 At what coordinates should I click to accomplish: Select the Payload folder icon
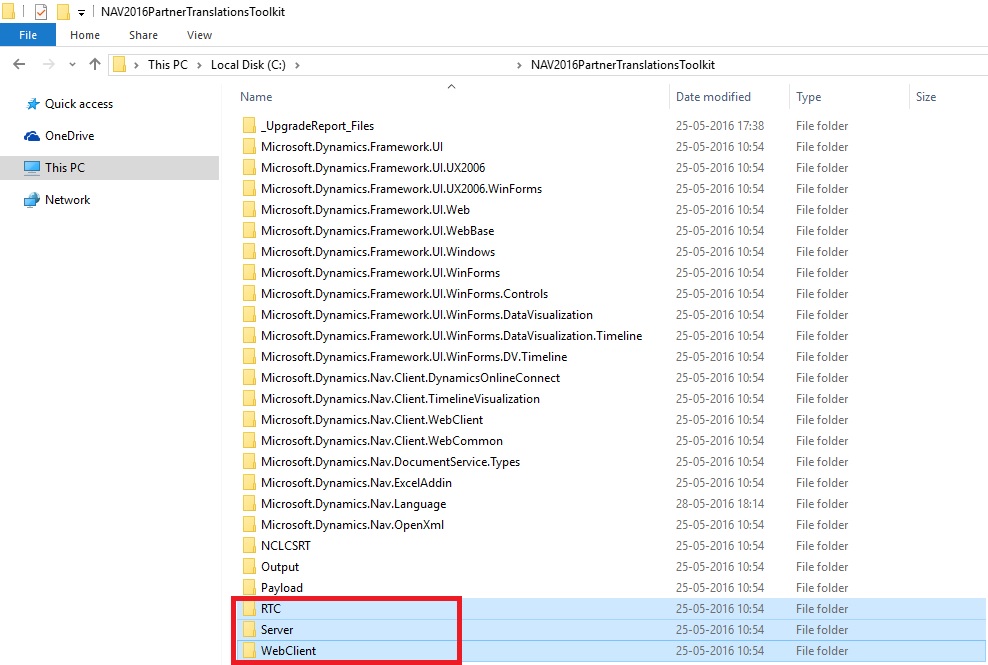click(x=249, y=588)
